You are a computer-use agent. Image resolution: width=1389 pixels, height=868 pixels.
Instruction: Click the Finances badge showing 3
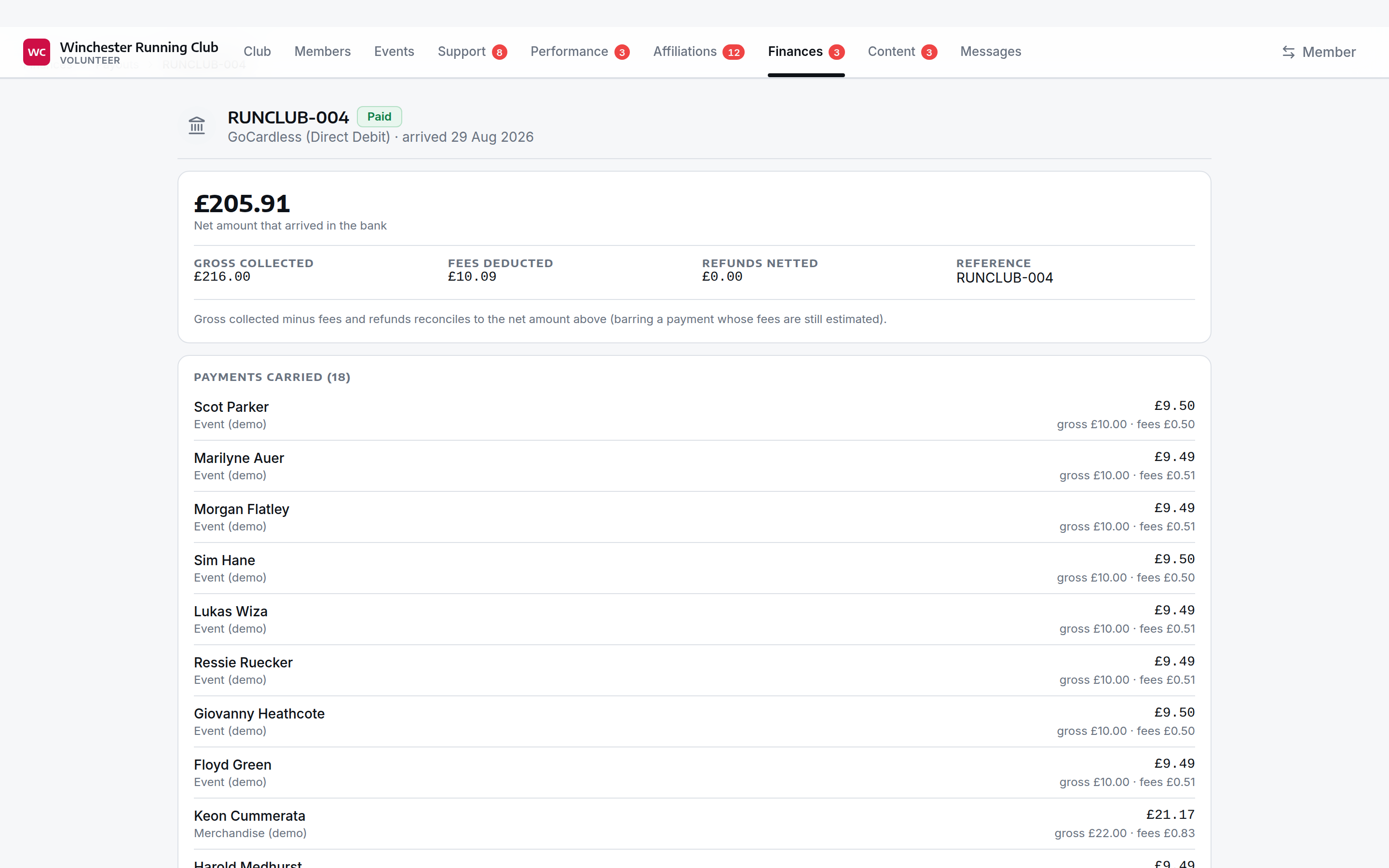836,52
